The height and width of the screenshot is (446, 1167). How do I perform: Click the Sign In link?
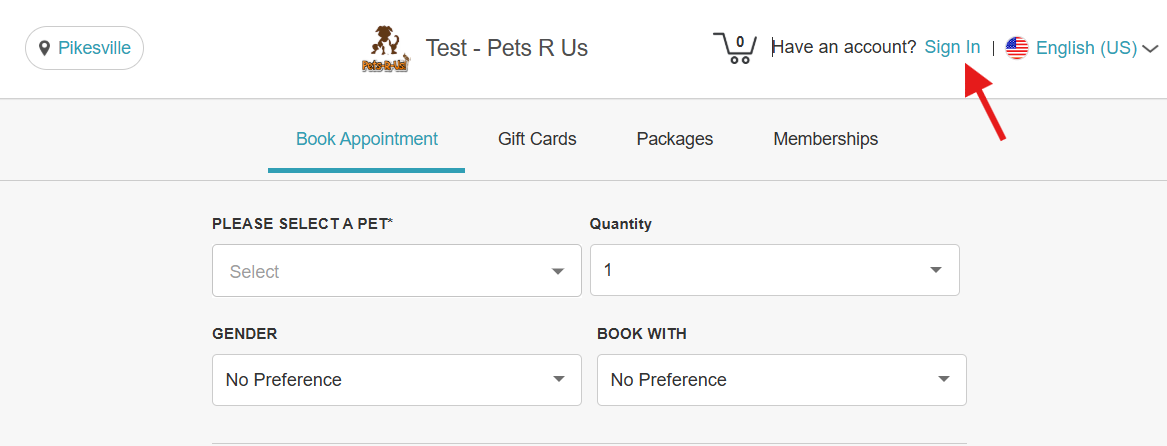tap(952, 47)
